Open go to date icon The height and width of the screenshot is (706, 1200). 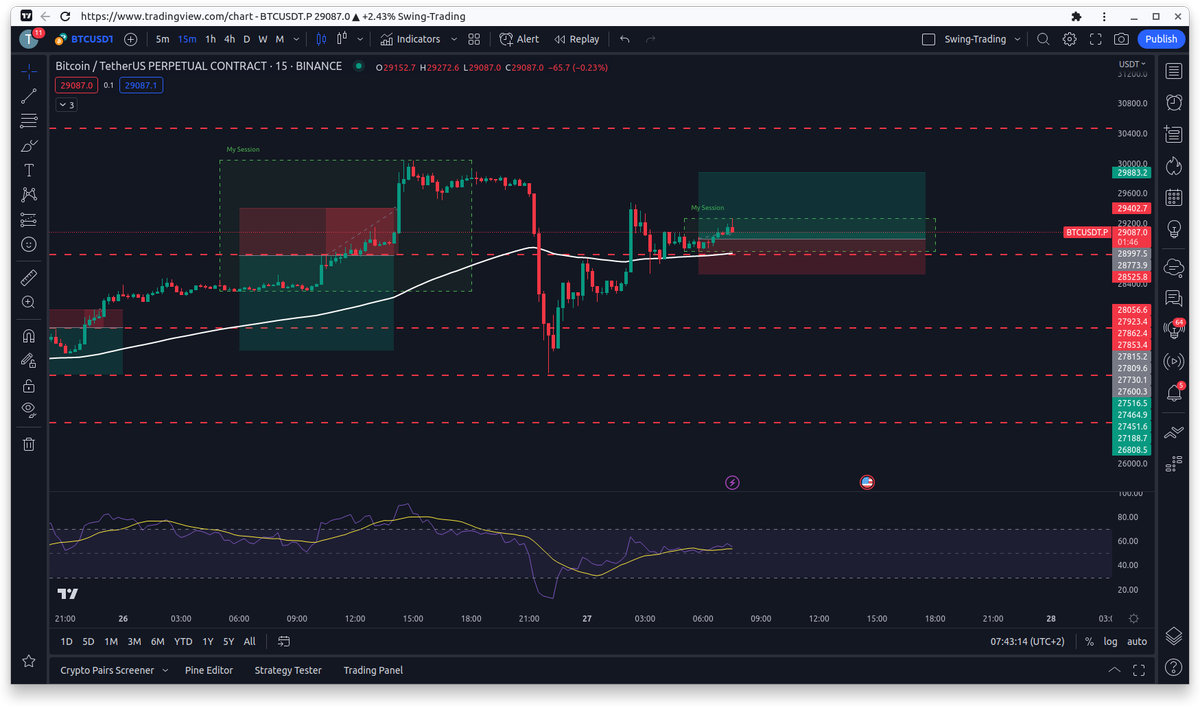[x=284, y=641]
